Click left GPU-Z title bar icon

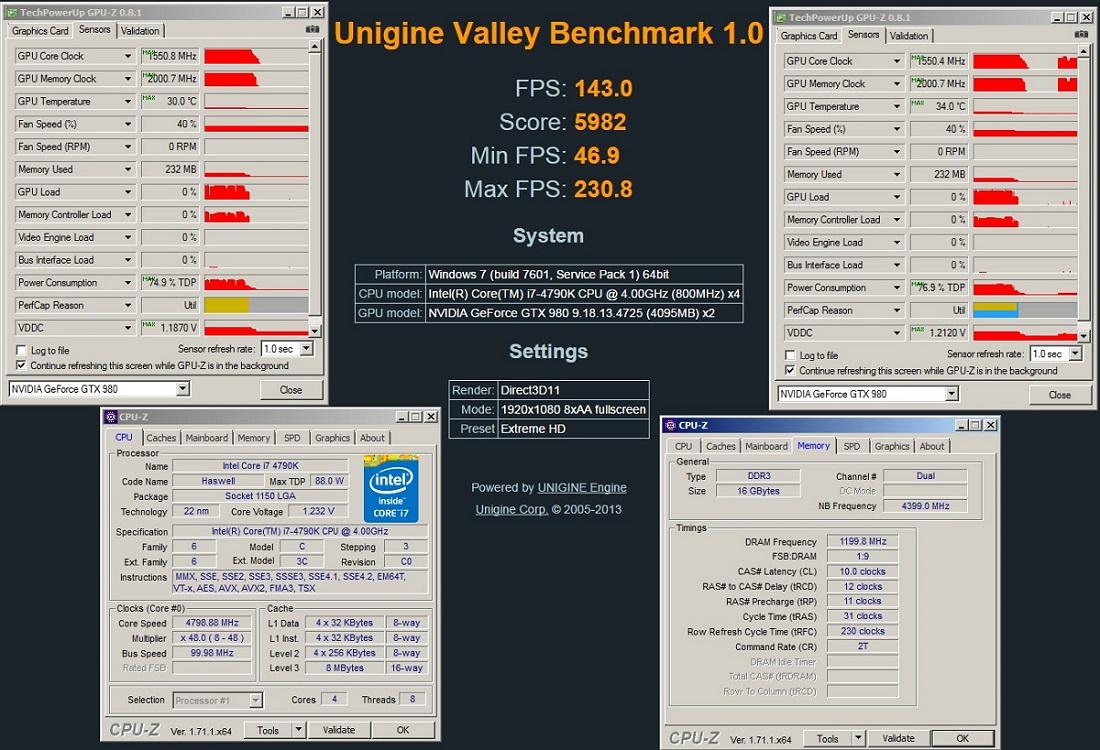12,12
